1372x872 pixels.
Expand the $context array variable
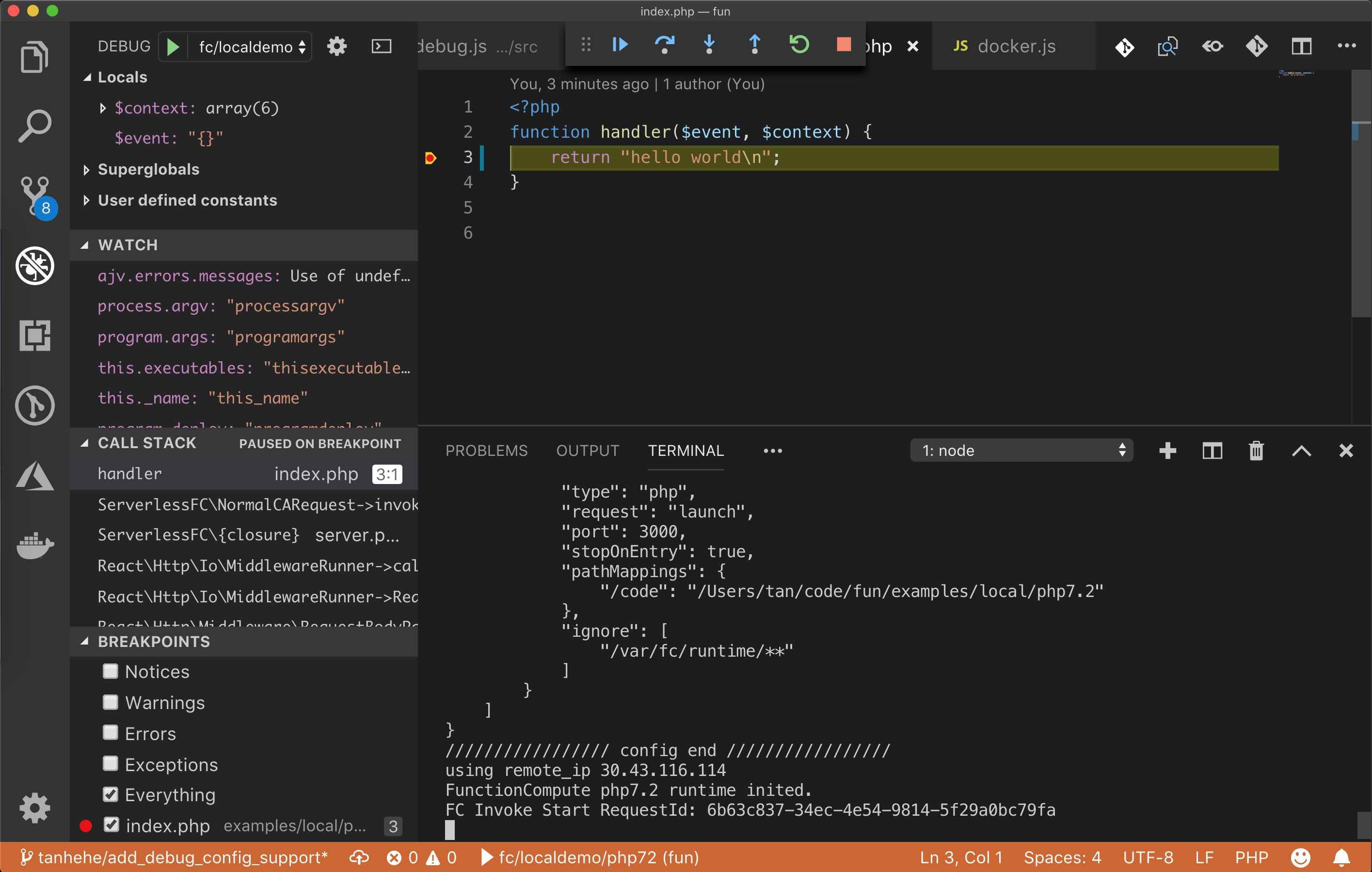pyautogui.click(x=103, y=108)
